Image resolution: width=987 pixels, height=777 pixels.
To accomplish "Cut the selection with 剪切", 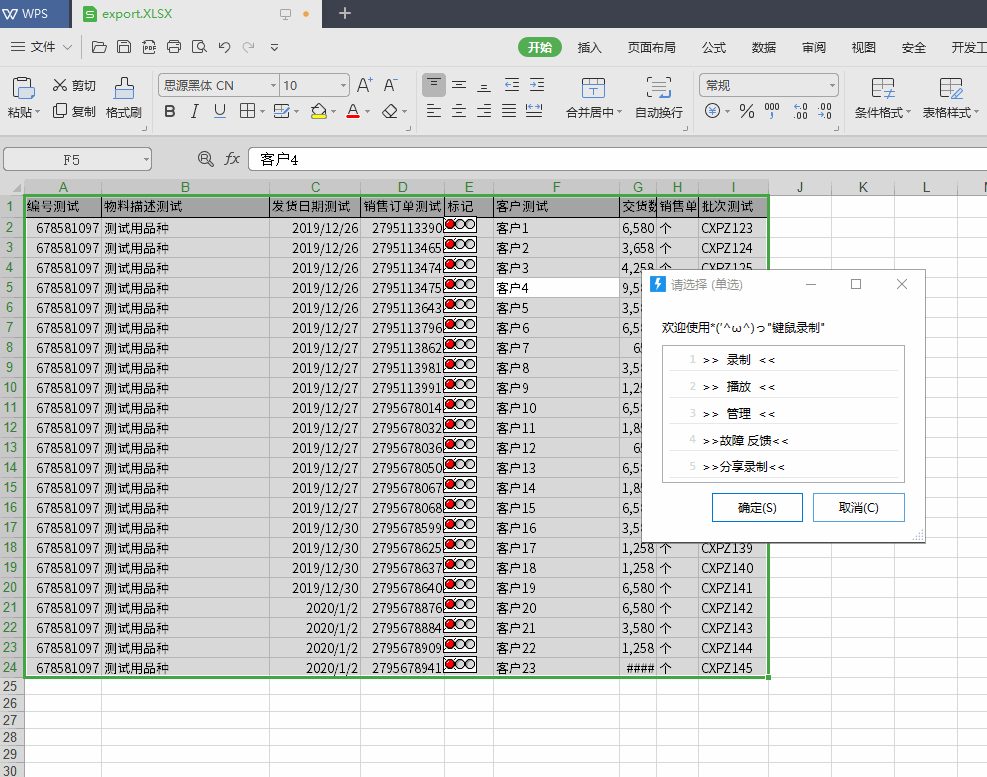I will click(x=74, y=86).
